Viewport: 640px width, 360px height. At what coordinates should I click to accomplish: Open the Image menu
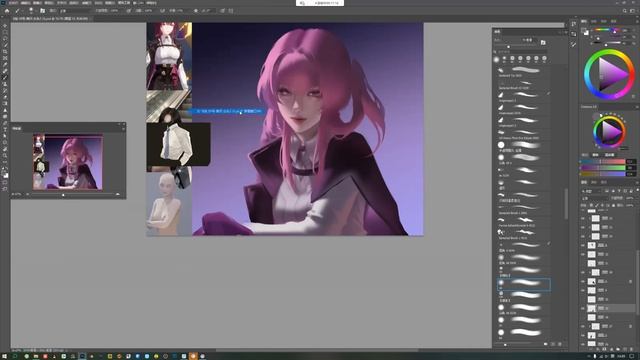[37, 3]
